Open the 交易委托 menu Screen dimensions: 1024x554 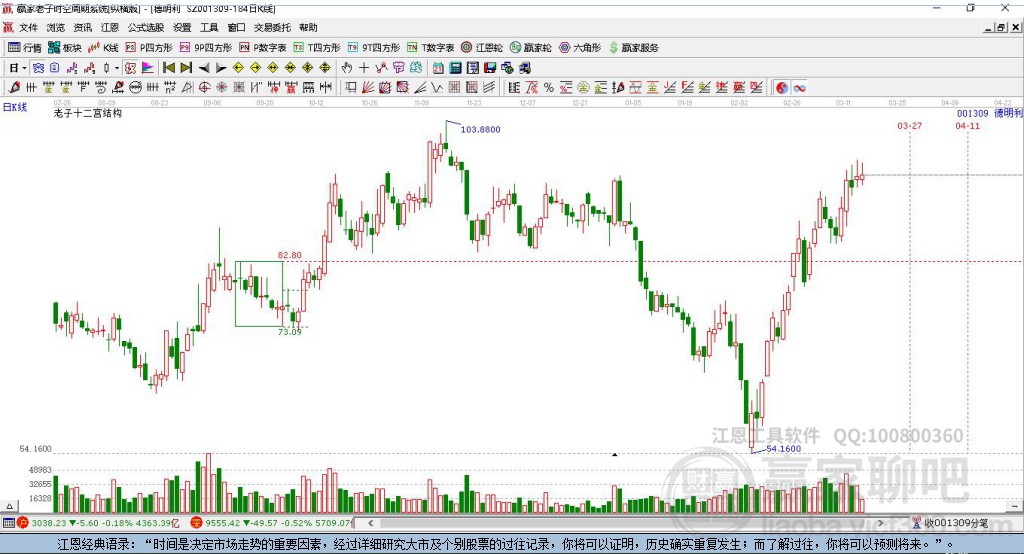272,27
